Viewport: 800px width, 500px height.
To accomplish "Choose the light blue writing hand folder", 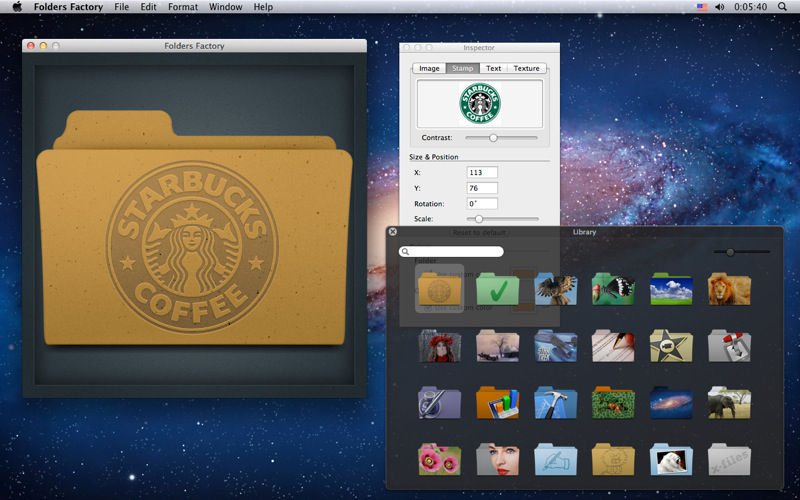I will (556, 459).
